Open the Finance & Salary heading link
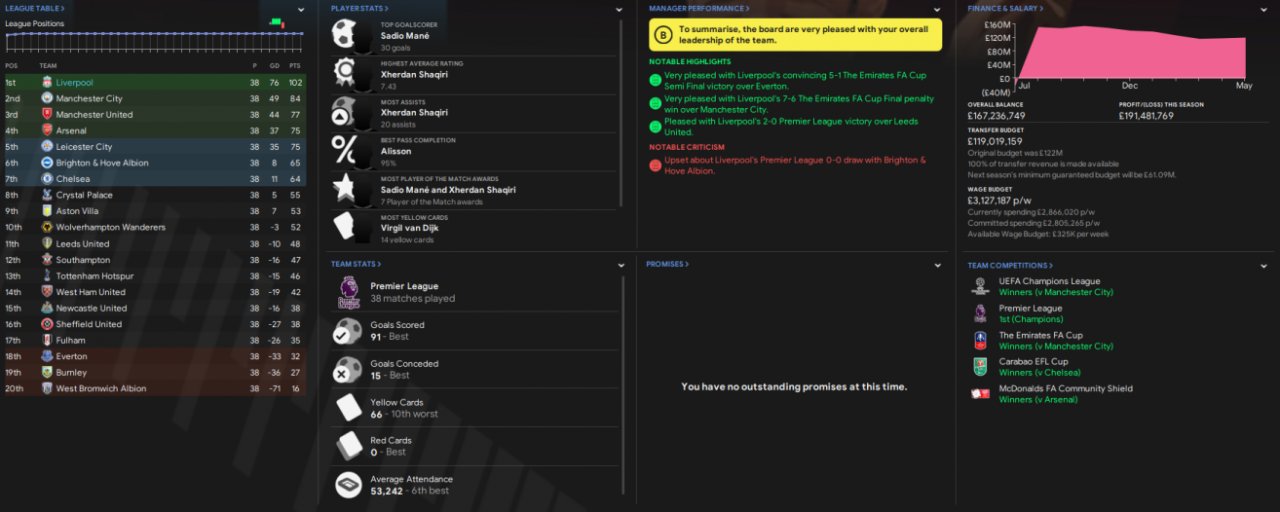Viewport: 1280px width, 512px height. [x=1005, y=8]
